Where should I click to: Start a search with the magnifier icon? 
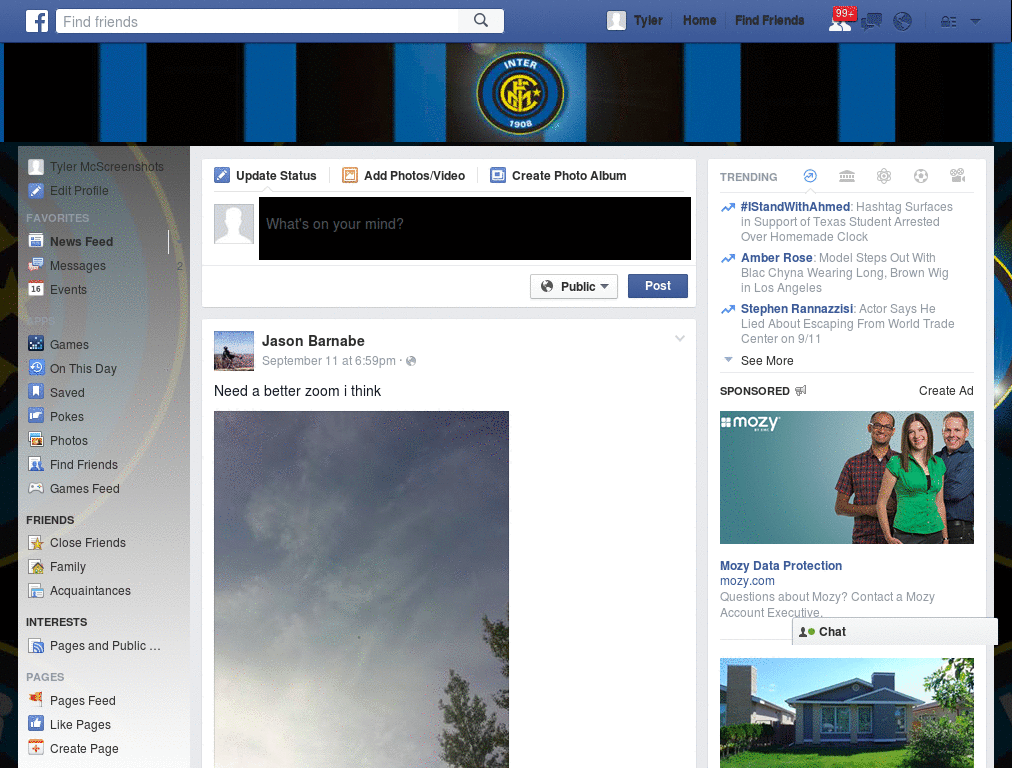[480, 20]
